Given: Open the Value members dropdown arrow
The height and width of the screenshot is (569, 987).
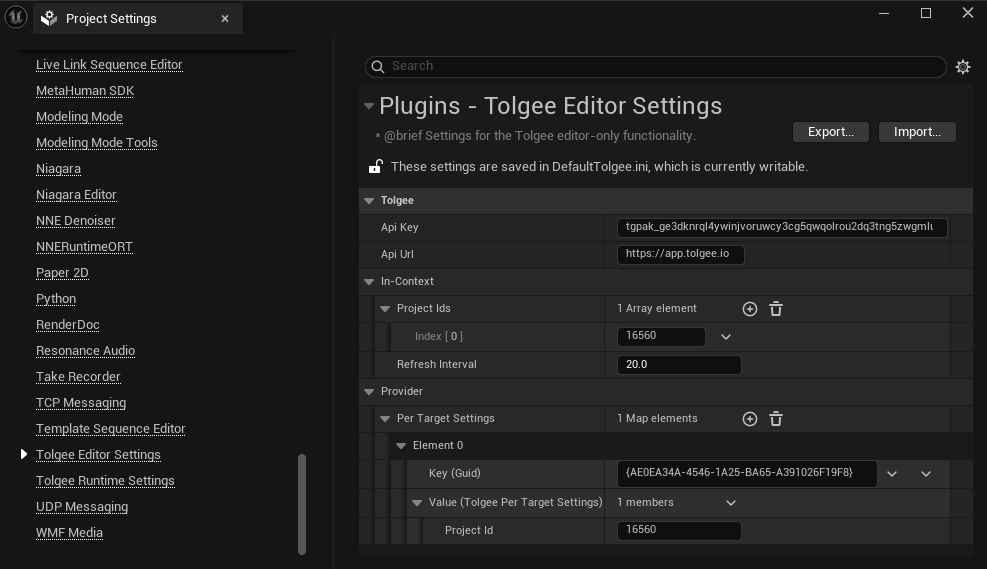Looking at the screenshot, I should click(x=731, y=503).
